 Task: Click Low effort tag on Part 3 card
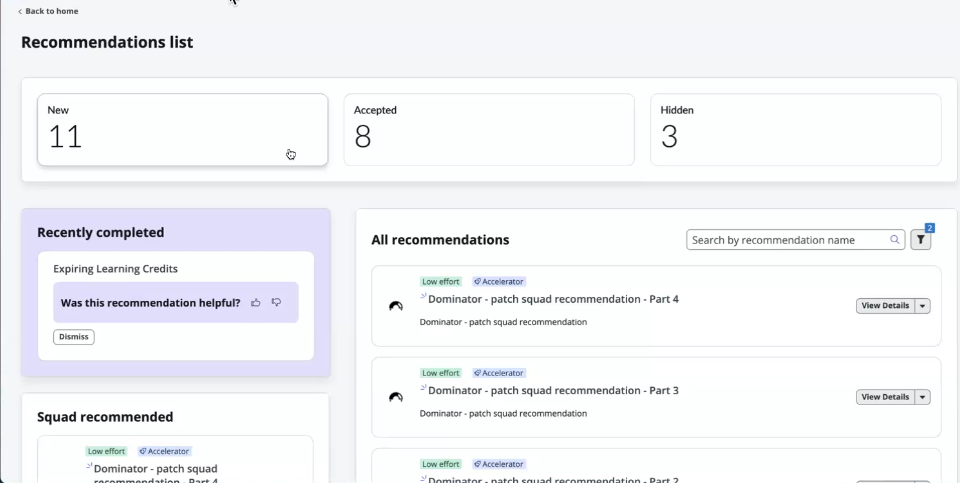tap(440, 373)
